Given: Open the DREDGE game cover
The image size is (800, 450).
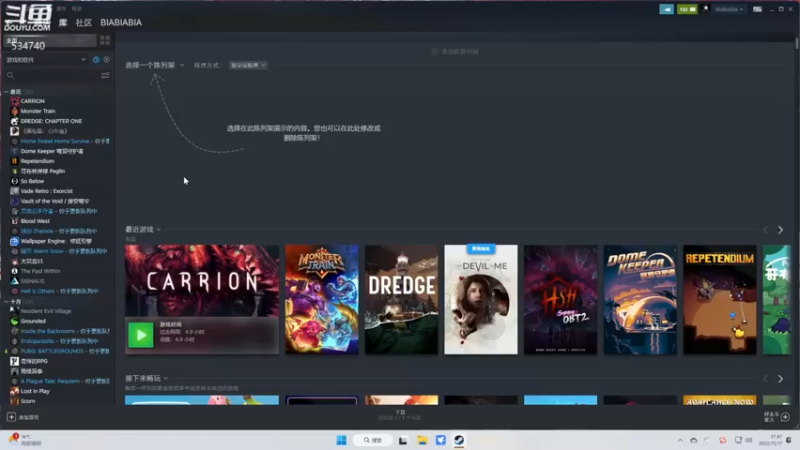Looking at the screenshot, I should (402, 299).
